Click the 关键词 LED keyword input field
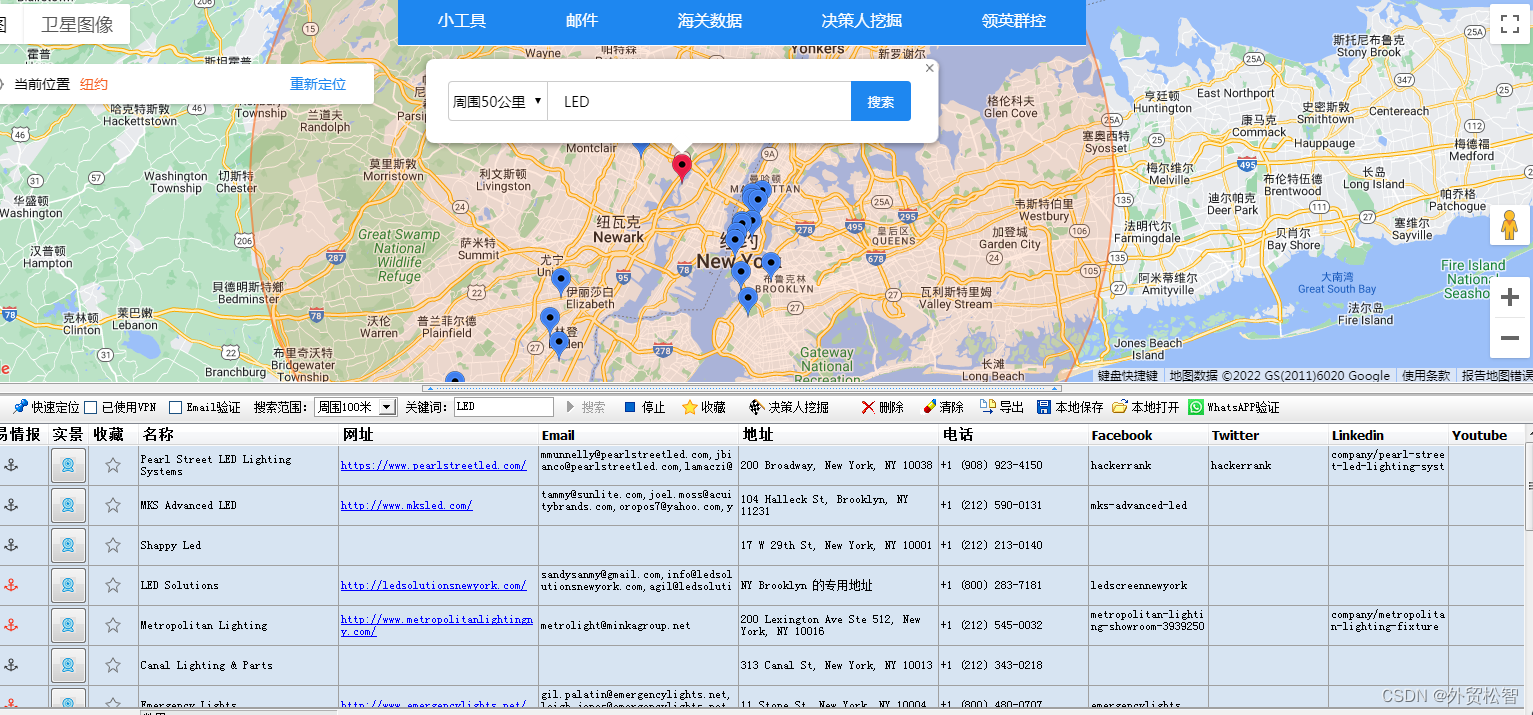 [x=504, y=407]
